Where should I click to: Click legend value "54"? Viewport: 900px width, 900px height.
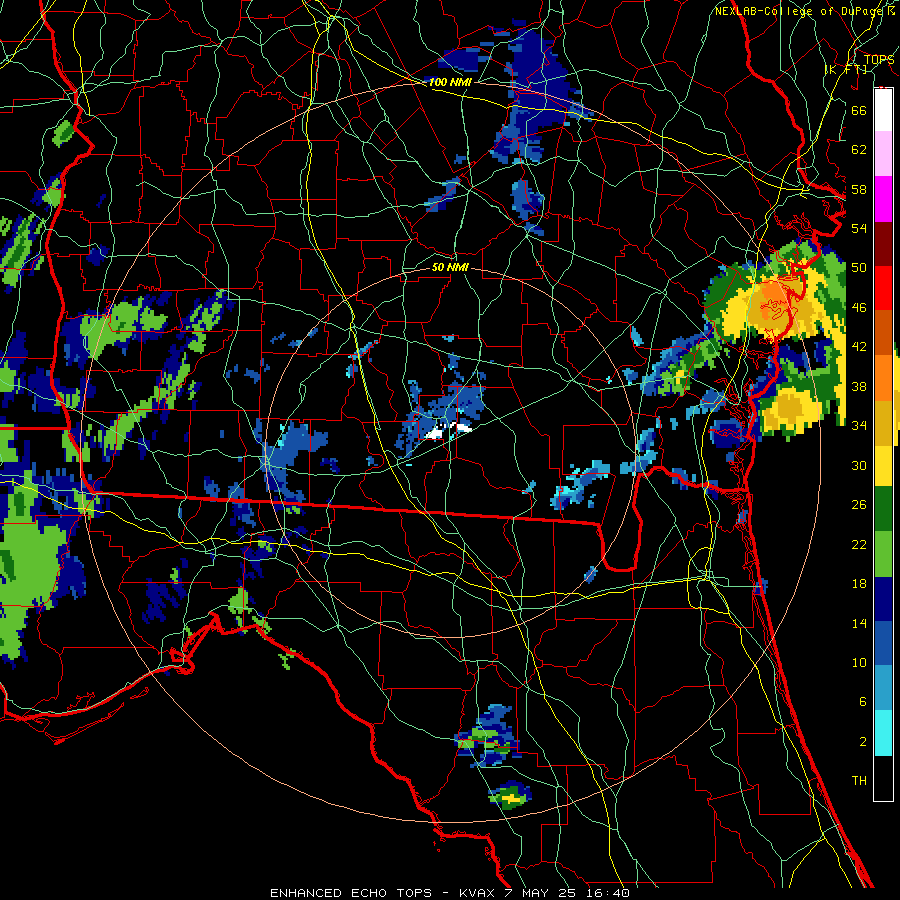(859, 228)
